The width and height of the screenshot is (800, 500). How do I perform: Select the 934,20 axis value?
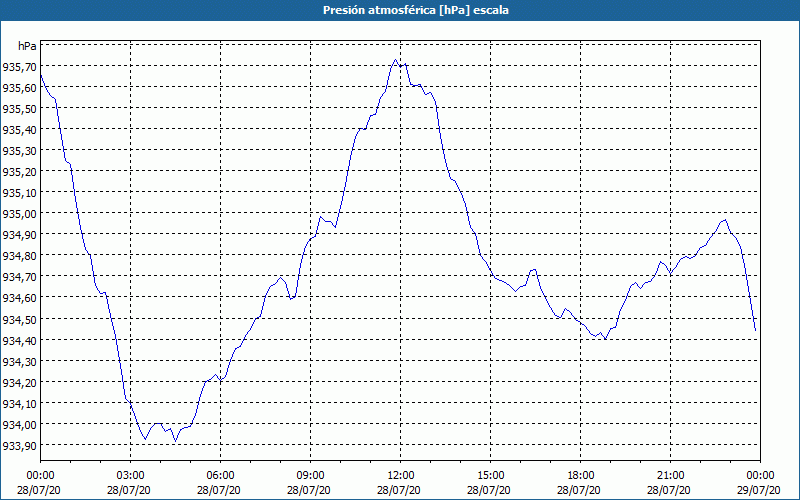coord(19,382)
